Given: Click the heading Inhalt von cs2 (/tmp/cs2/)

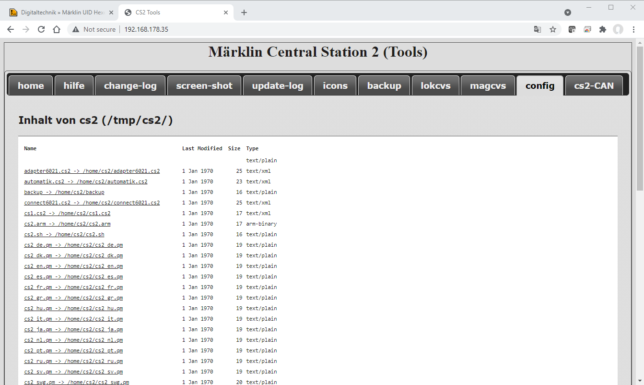Looking at the screenshot, I should 95,120.
